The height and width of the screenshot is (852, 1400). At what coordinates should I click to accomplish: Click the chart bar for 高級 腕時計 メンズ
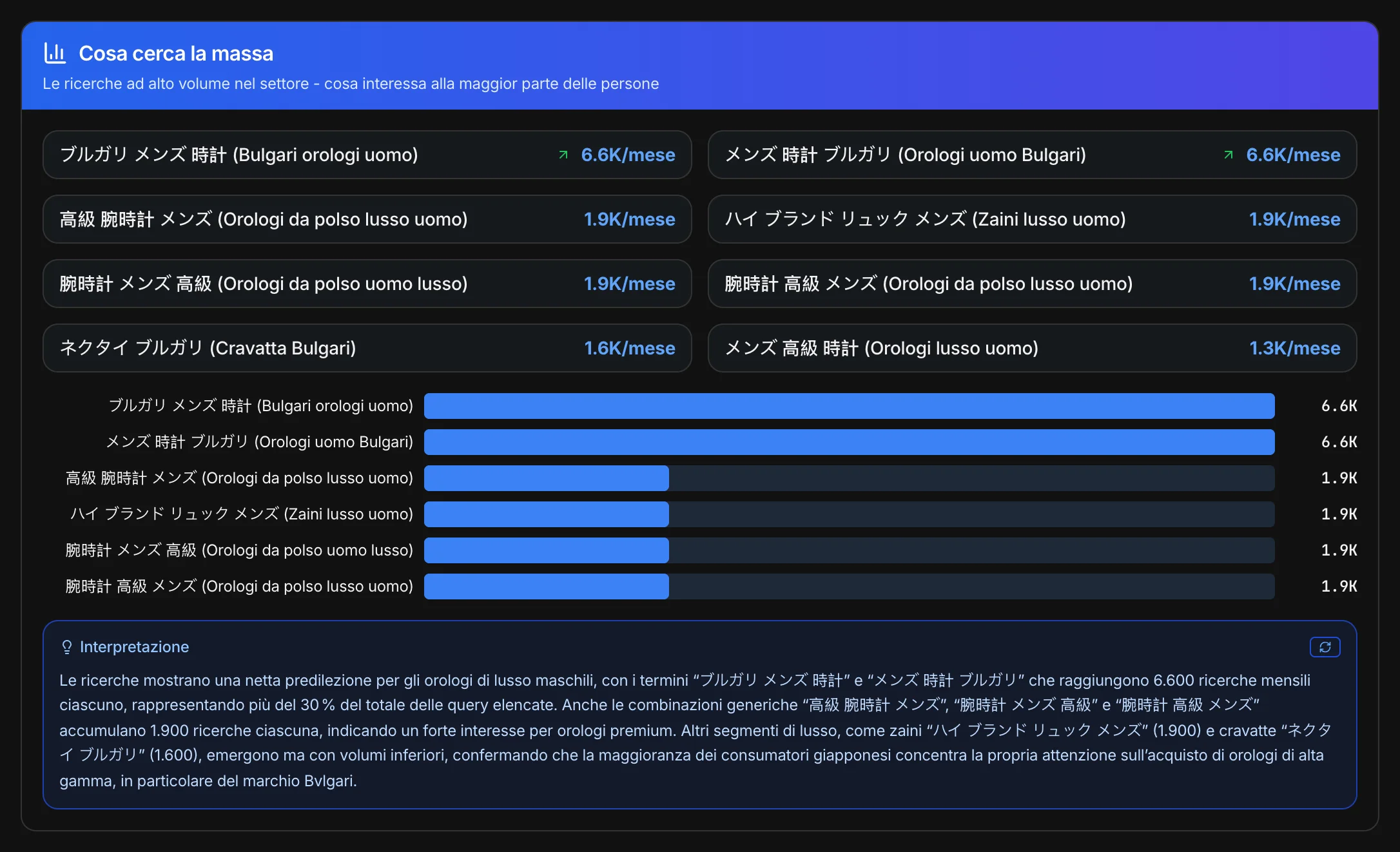(547, 478)
